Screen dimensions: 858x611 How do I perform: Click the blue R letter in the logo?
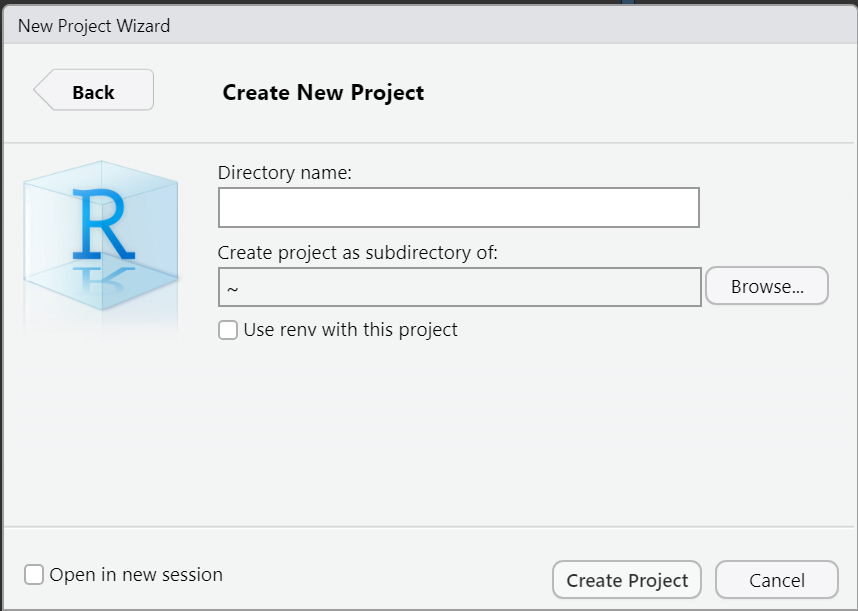[x=103, y=224]
